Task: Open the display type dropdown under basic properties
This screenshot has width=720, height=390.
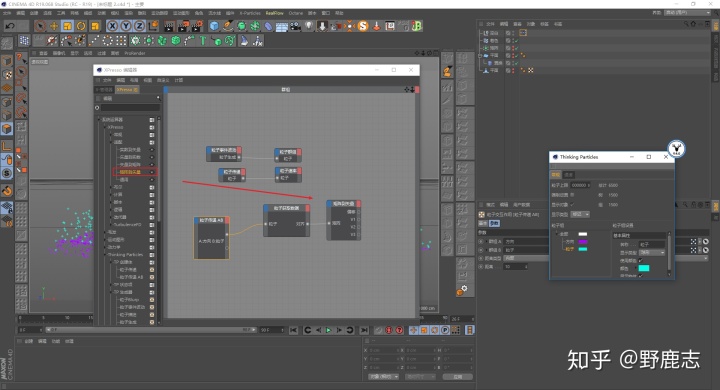Action: [652, 253]
